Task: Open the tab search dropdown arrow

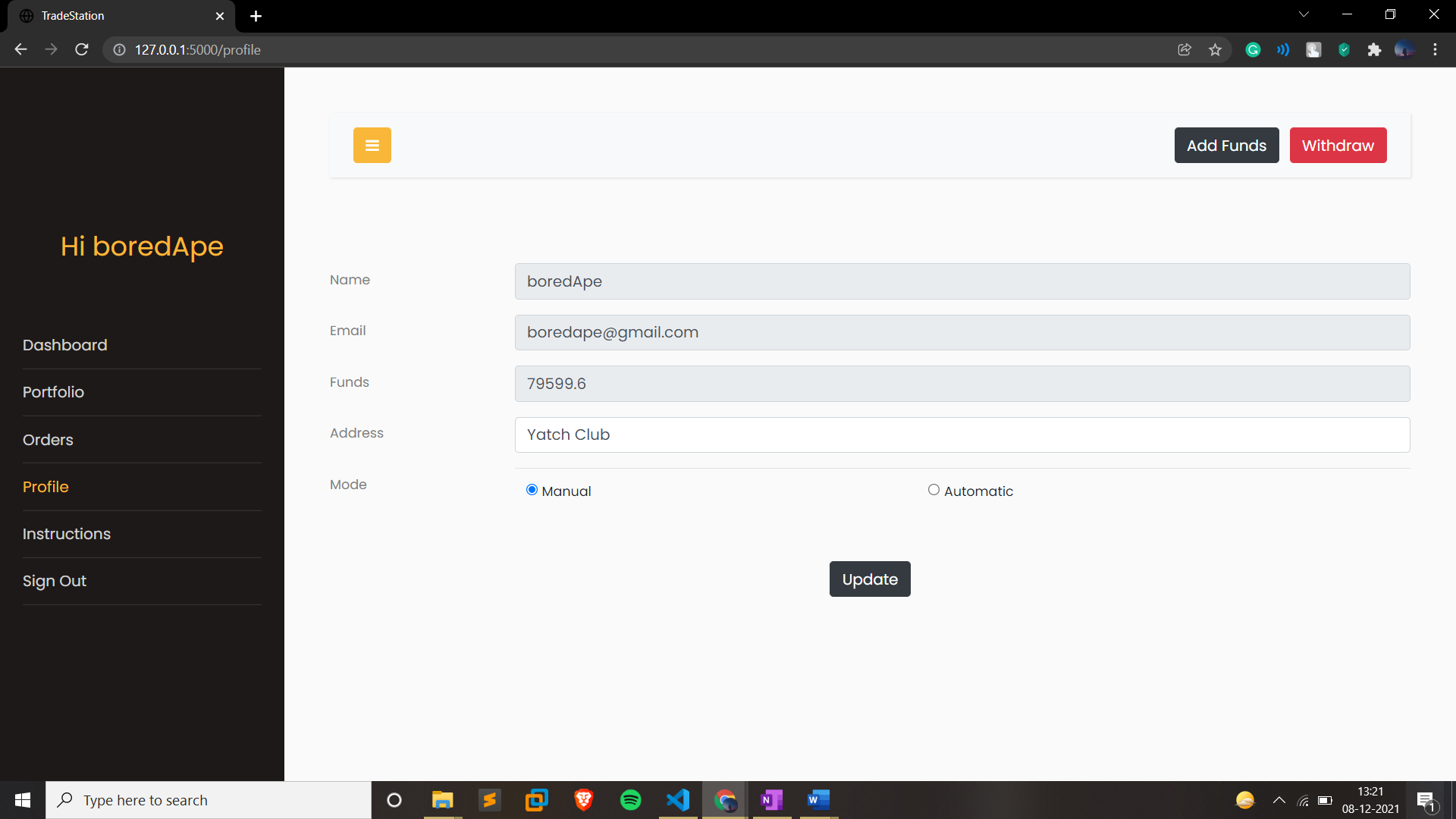Action: pos(1304,14)
